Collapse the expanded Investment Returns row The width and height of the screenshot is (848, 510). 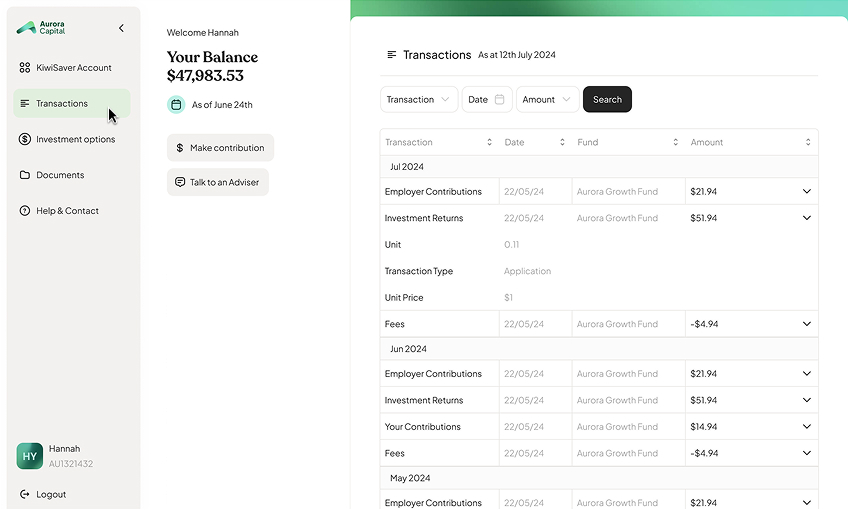pos(807,218)
